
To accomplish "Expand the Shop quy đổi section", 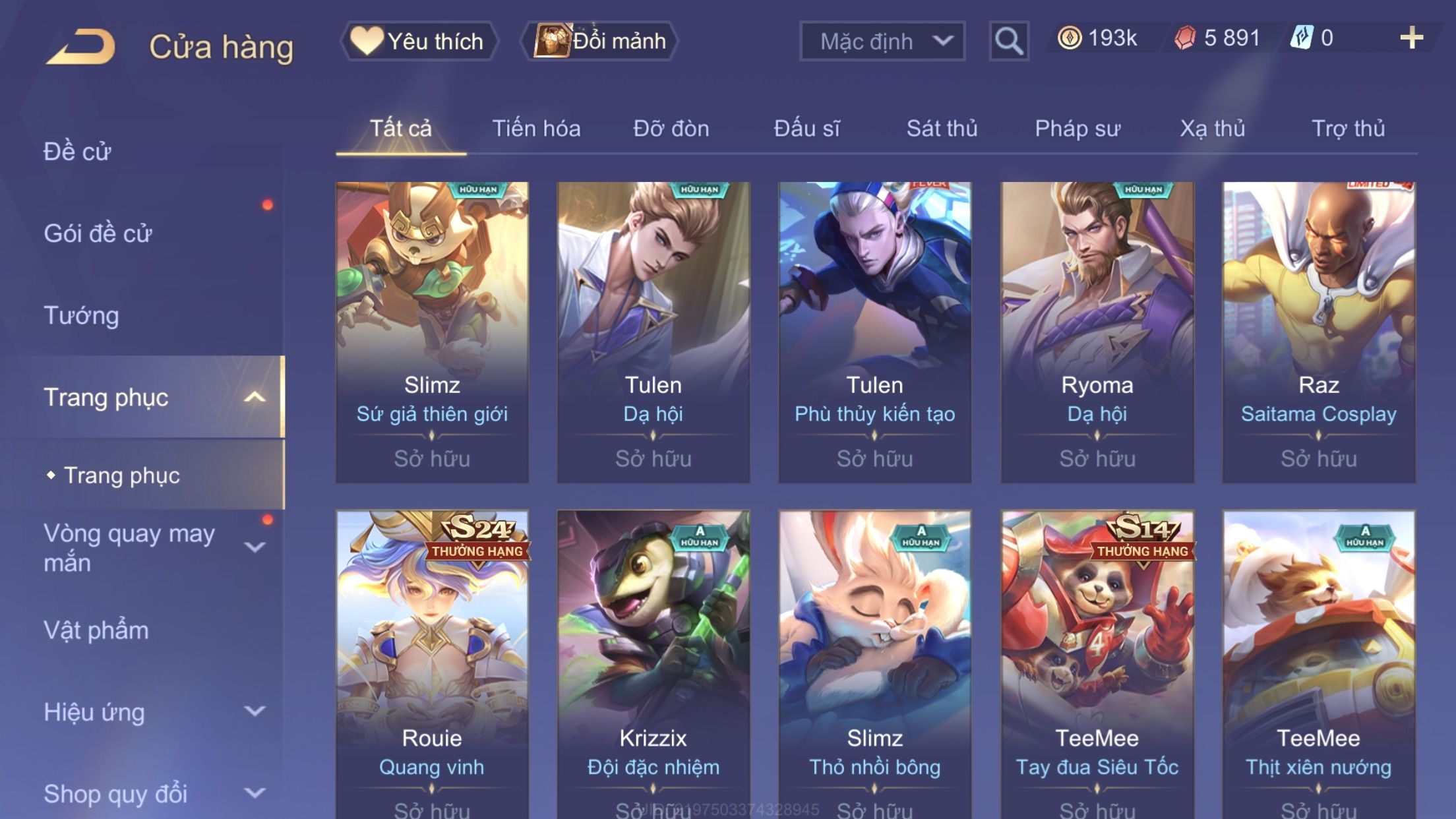I will coord(255,793).
